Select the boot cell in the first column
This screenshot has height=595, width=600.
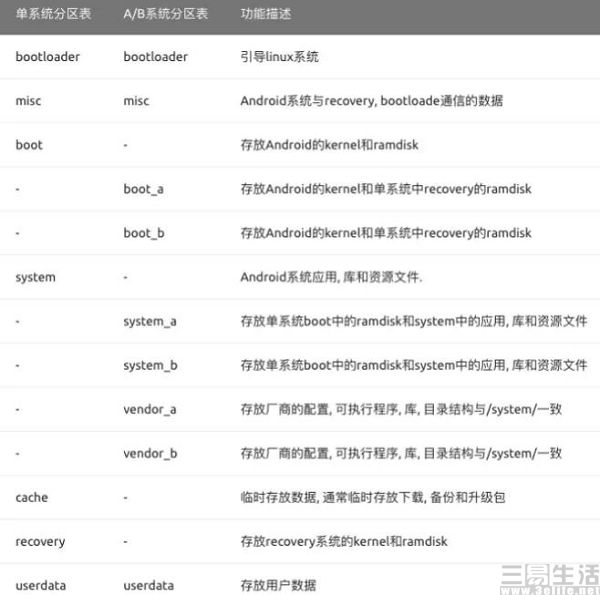pos(29,145)
